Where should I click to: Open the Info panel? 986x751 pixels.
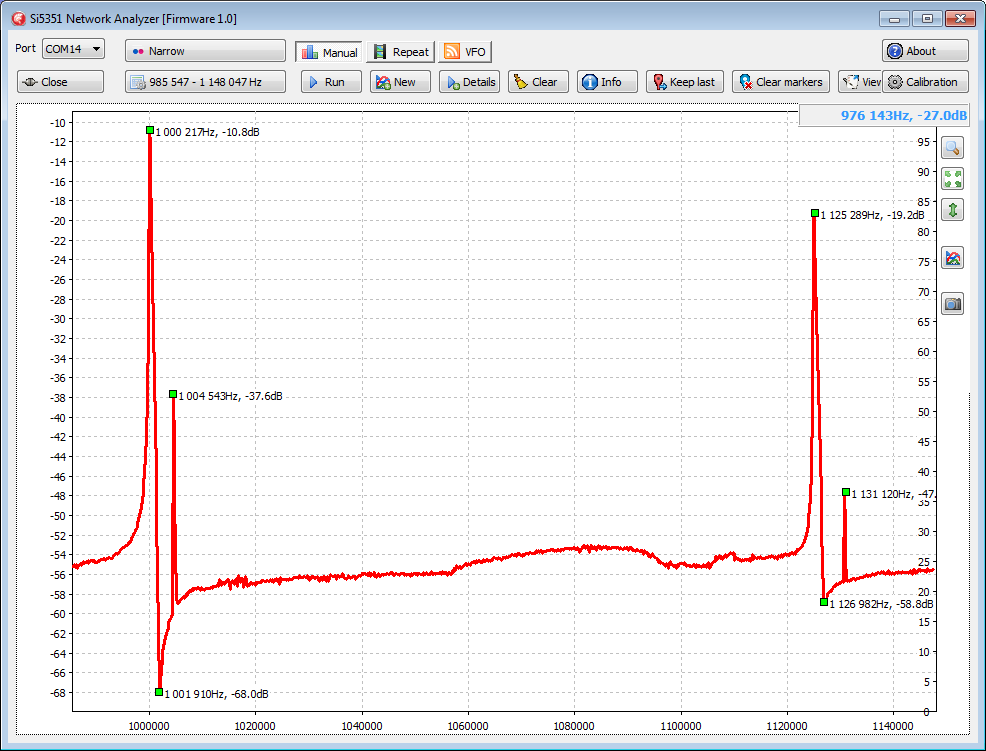pos(603,82)
